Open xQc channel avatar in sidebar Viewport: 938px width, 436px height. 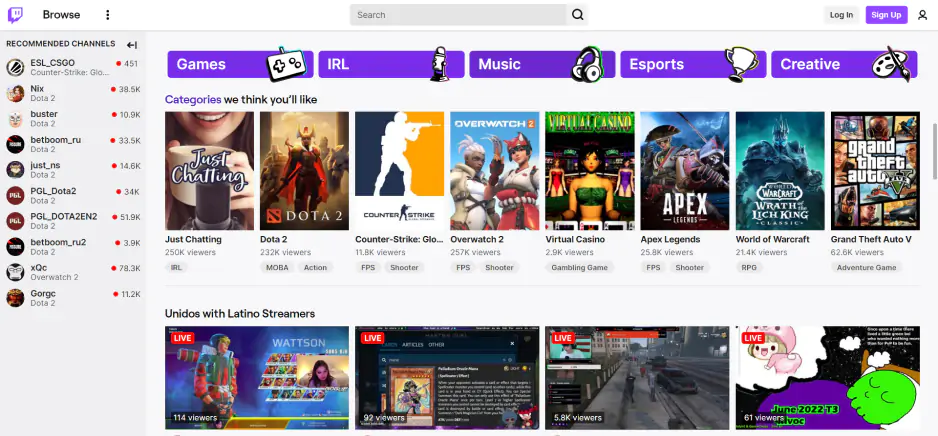tap(15, 272)
